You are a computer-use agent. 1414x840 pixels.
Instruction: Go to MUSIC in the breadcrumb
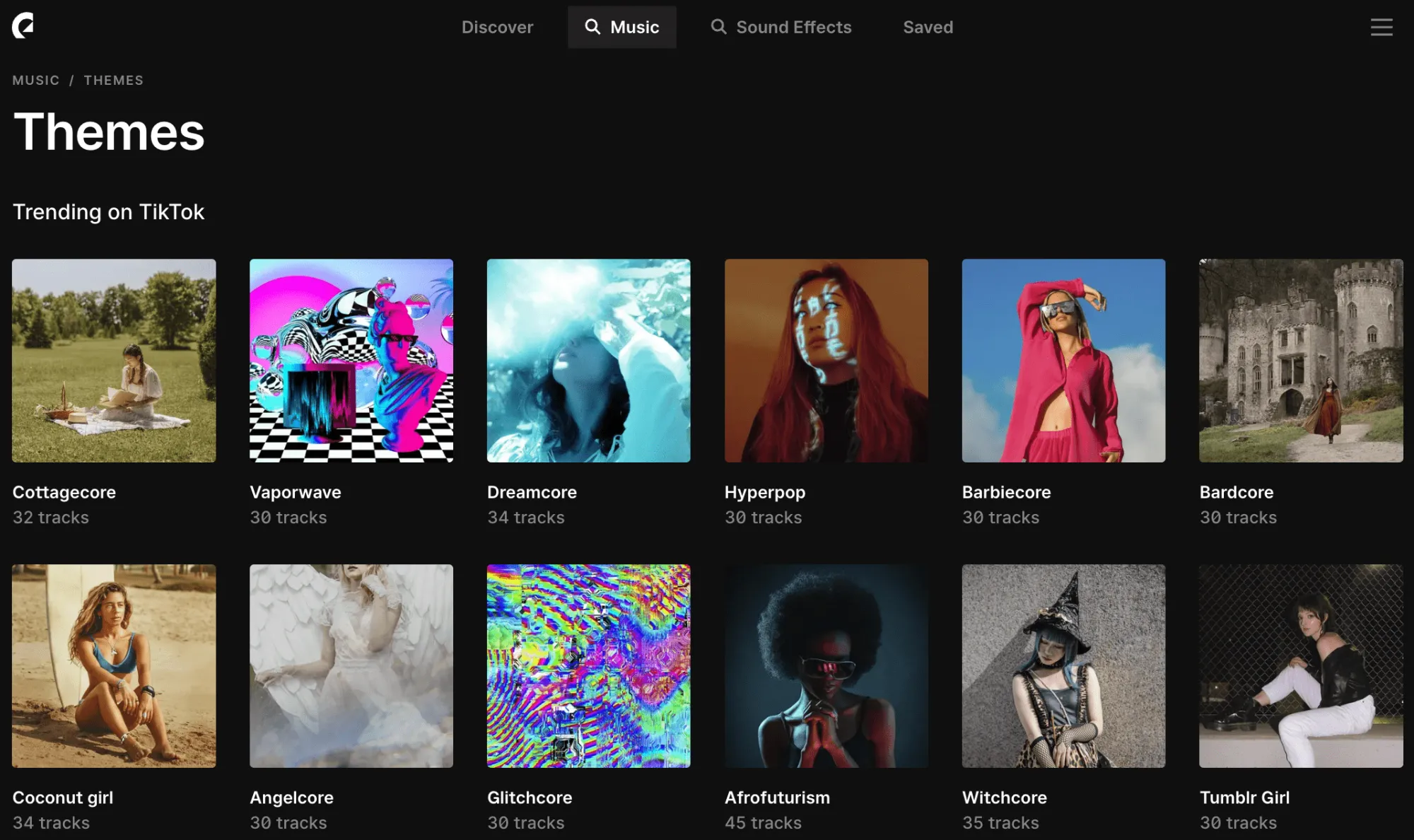tap(35, 80)
